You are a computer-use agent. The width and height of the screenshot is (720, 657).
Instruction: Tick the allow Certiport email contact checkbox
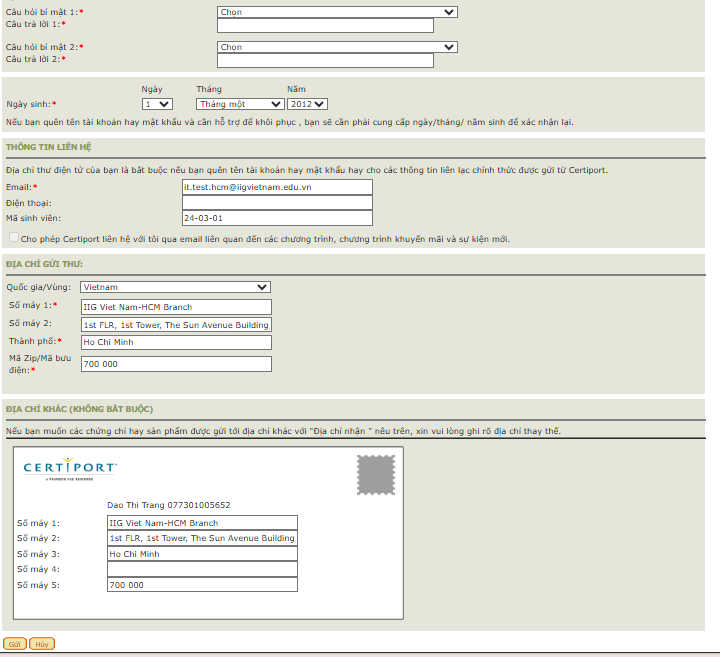(x=13, y=238)
